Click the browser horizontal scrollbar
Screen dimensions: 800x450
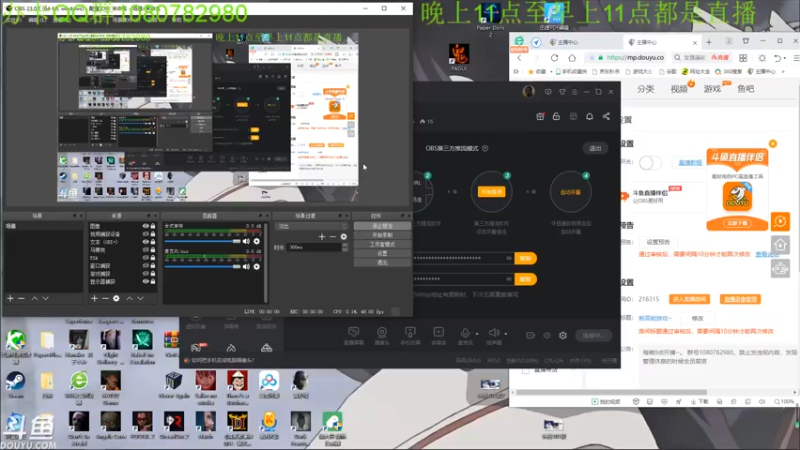pos(612,392)
